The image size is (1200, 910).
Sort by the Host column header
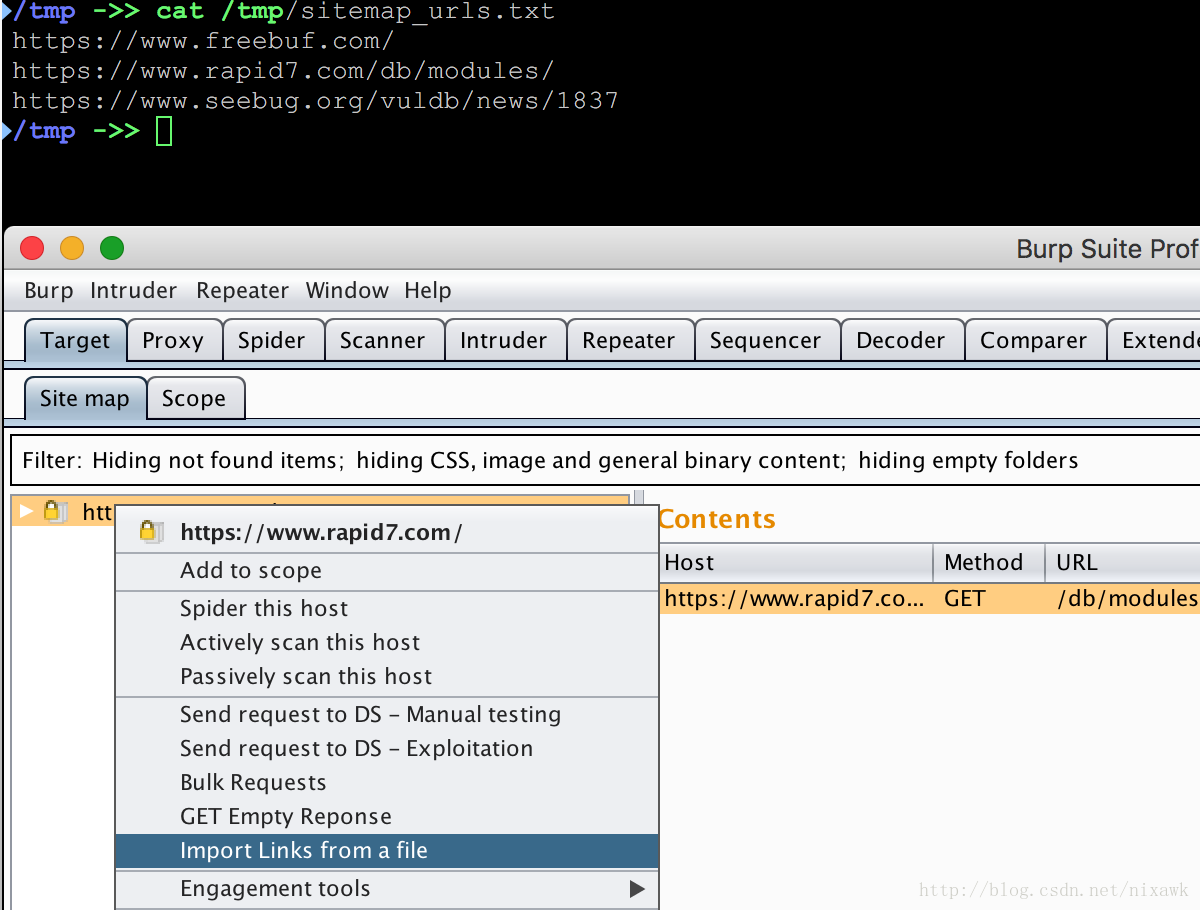(x=796, y=562)
